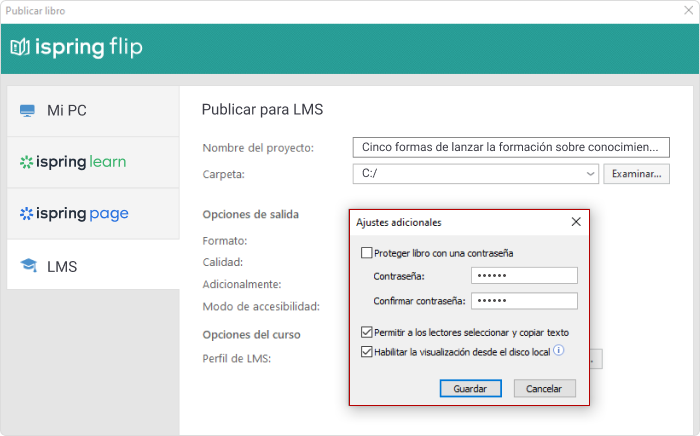Click the Examinar... button
This screenshot has width=700, height=436.
point(637,174)
